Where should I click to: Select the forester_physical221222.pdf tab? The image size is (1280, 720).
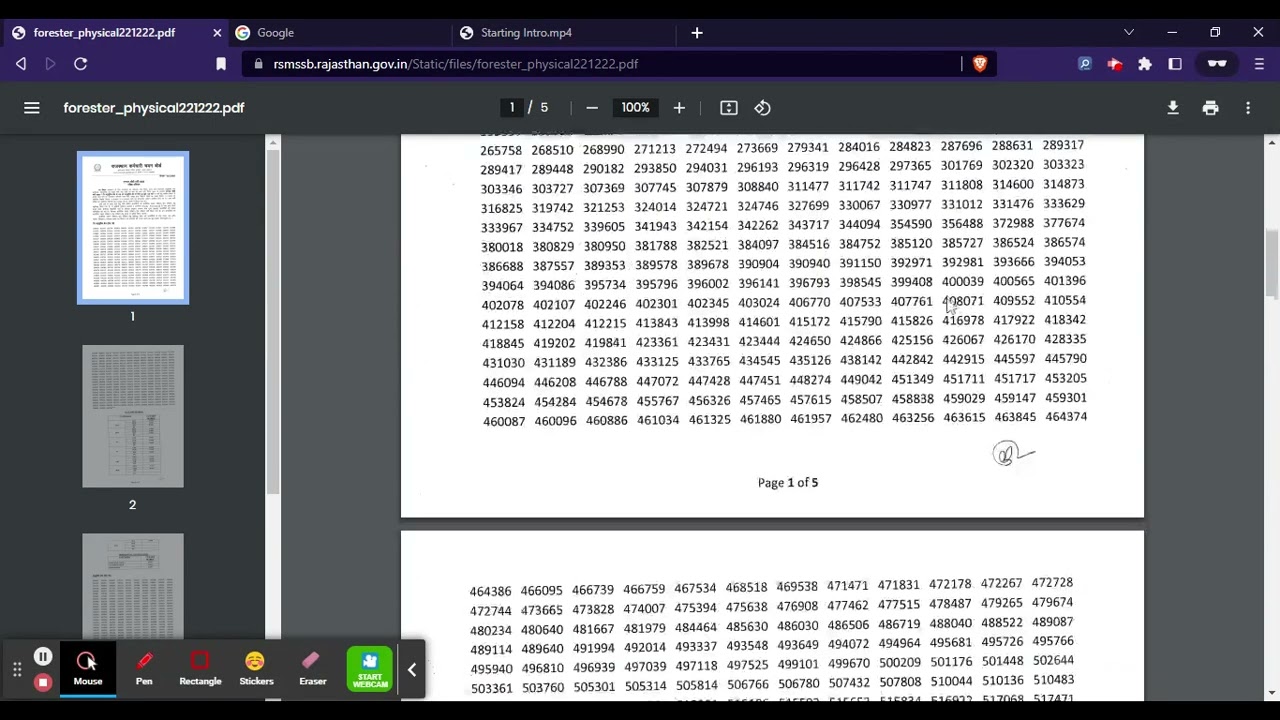pos(105,33)
